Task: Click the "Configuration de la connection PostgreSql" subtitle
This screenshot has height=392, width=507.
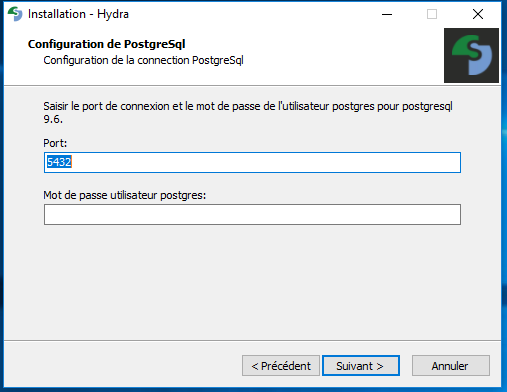Action: point(143,60)
